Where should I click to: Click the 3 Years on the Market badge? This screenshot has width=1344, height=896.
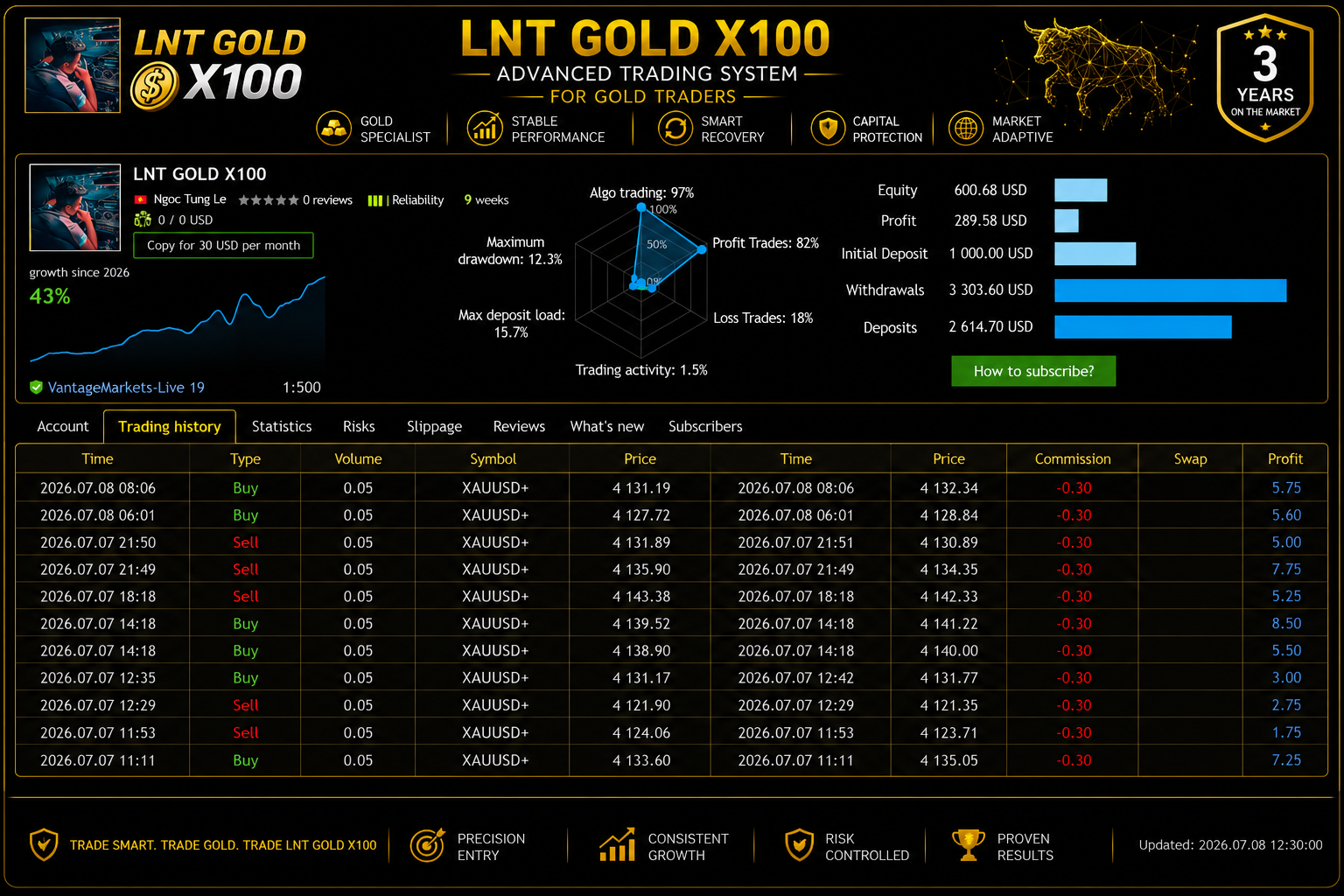tap(1265, 77)
